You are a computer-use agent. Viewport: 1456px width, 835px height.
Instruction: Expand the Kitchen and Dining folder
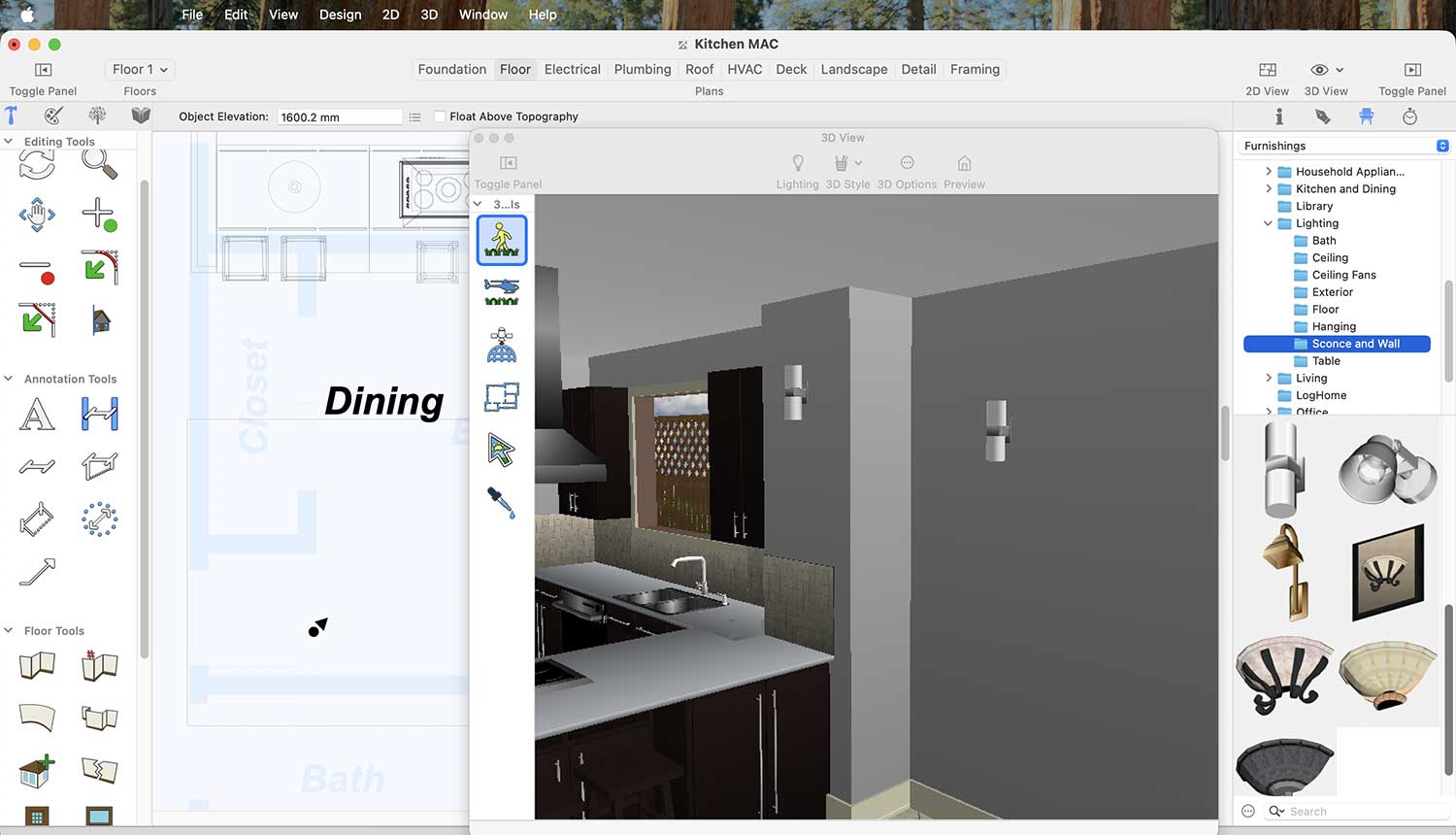pyautogui.click(x=1269, y=189)
